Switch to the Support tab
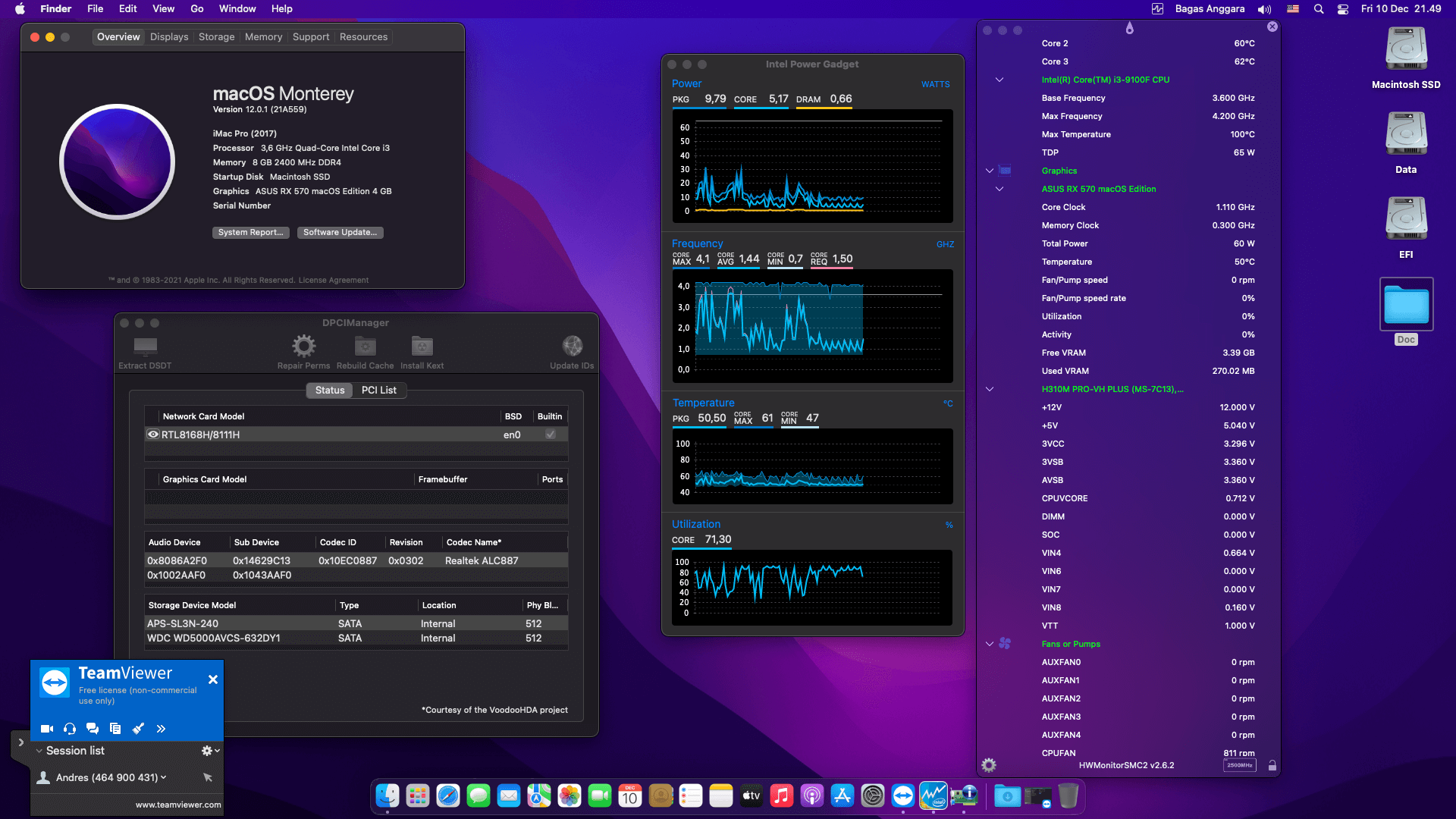This screenshot has width=1456, height=819. point(311,36)
